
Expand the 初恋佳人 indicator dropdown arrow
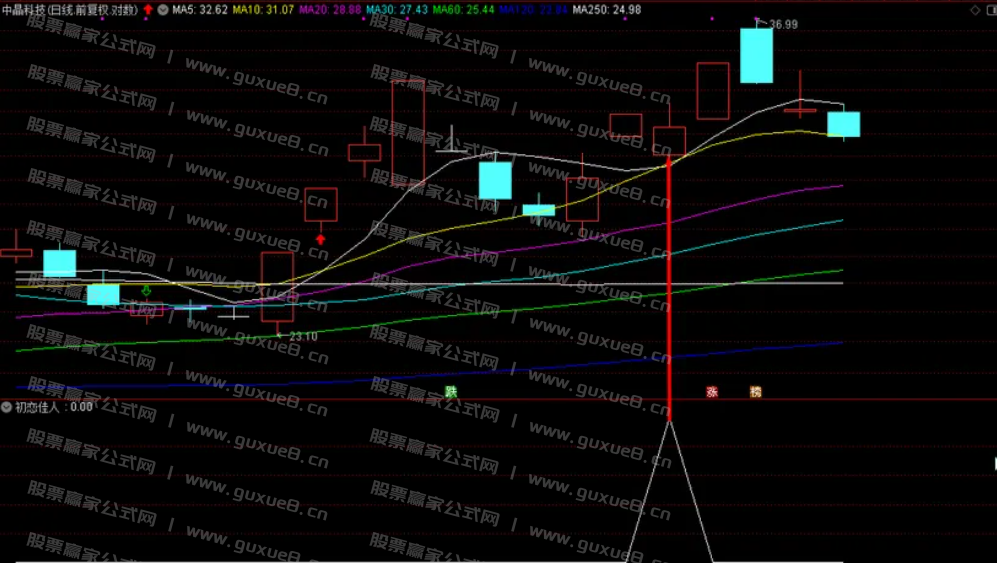tap(7, 407)
